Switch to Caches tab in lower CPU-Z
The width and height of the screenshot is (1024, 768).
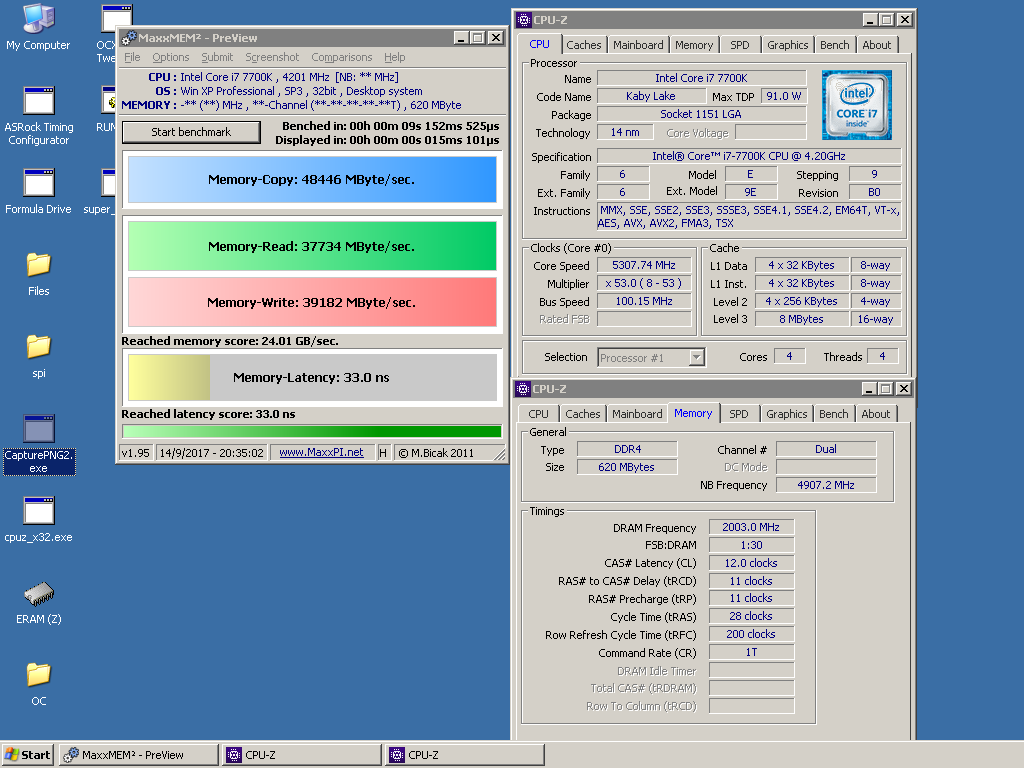coord(583,414)
